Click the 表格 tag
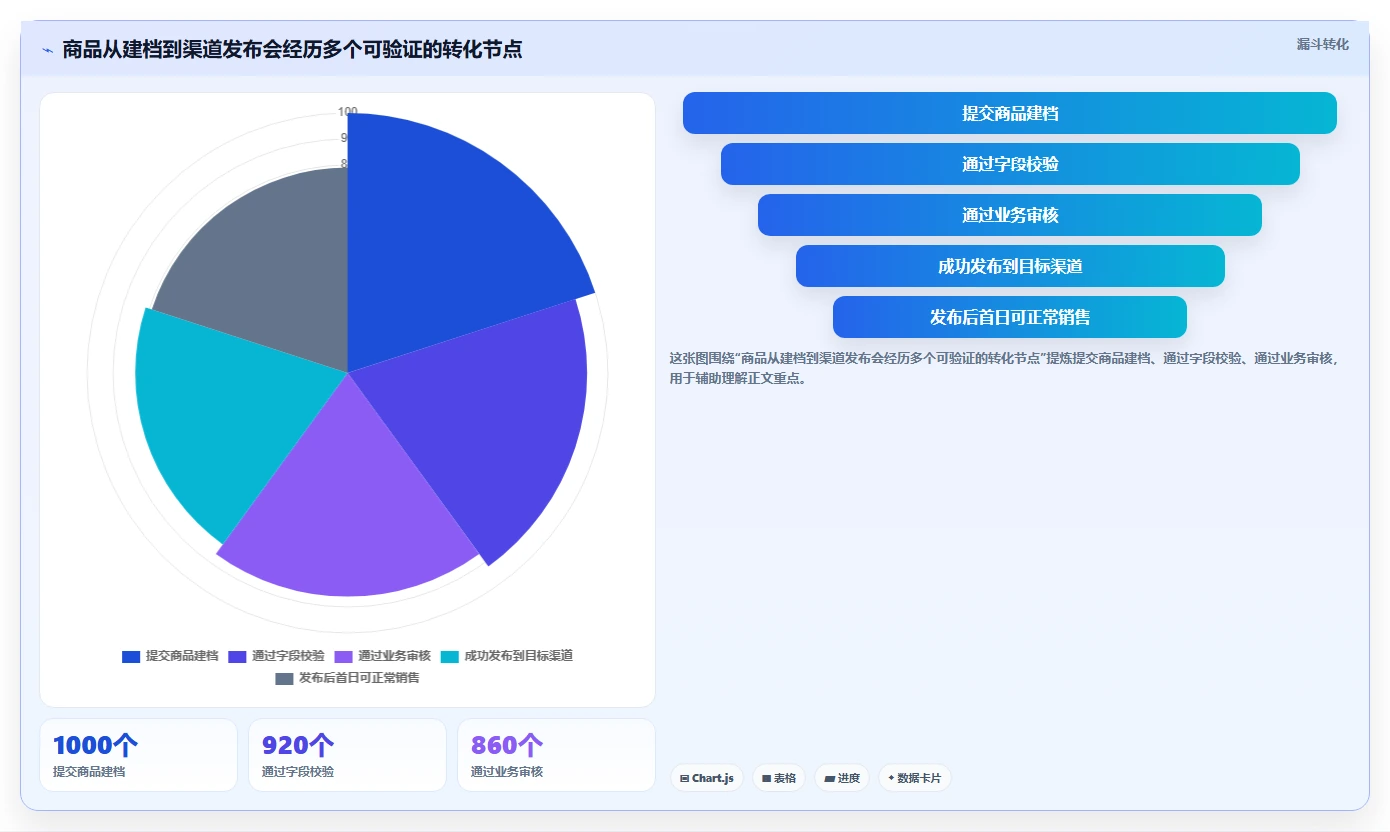This screenshot has width=1390, height=832. 779,778
